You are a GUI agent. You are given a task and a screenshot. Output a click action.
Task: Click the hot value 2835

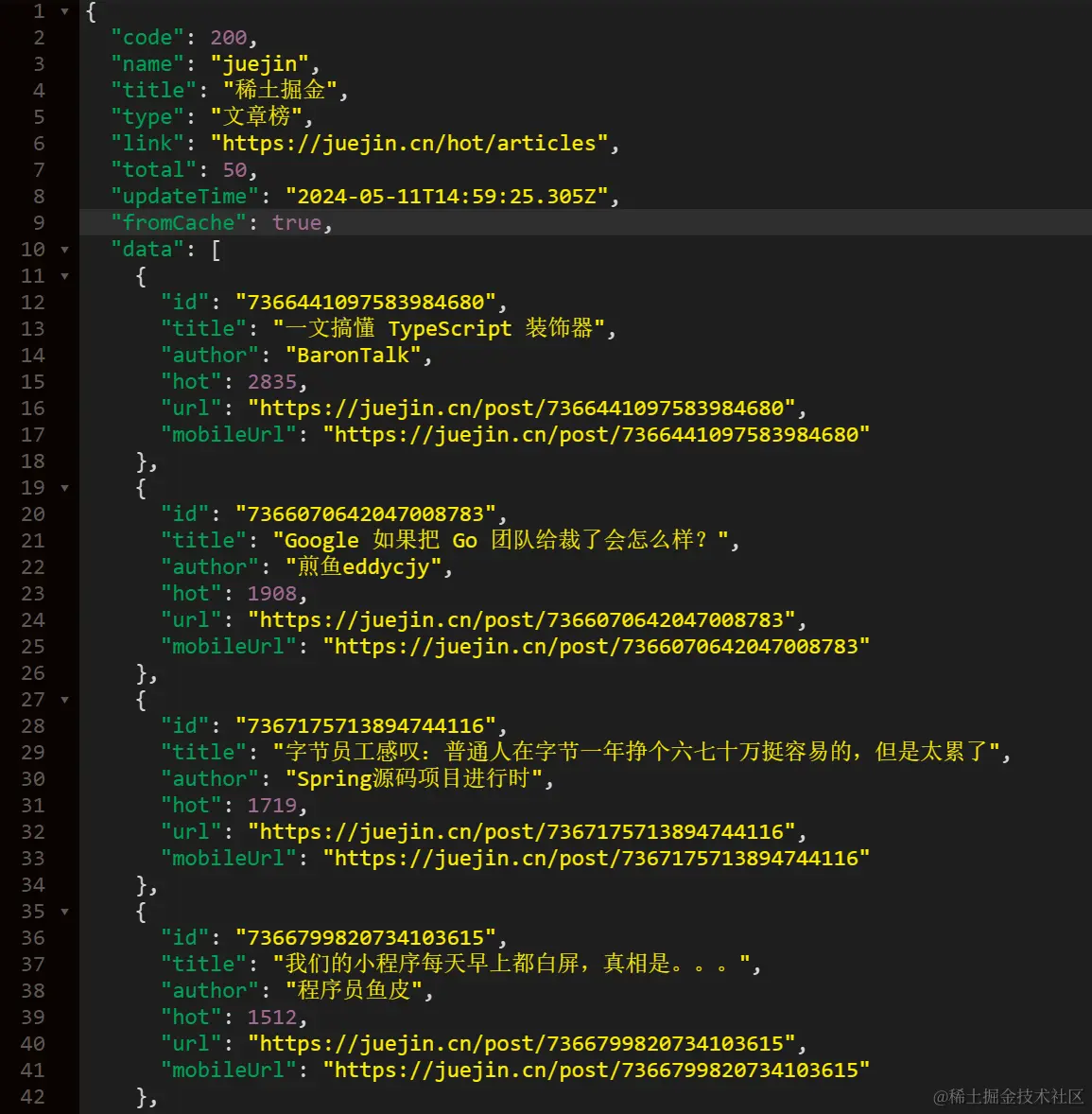(x=272, y=382)
